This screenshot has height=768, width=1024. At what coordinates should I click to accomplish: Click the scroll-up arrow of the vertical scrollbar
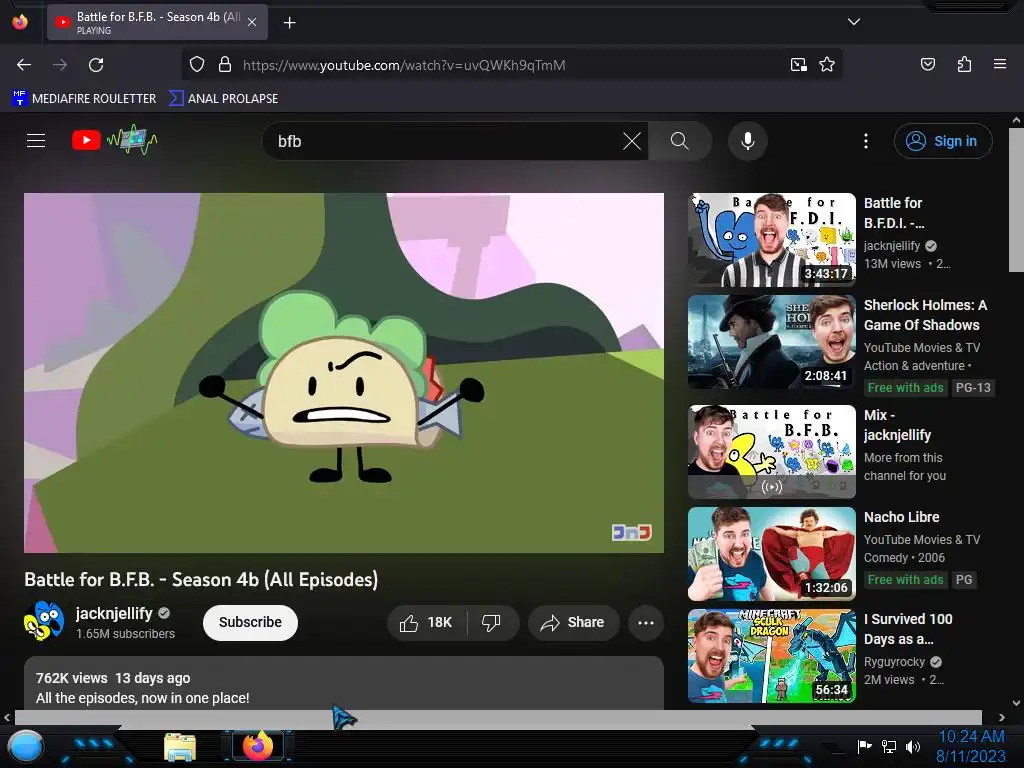click(x=1016, y=120)
